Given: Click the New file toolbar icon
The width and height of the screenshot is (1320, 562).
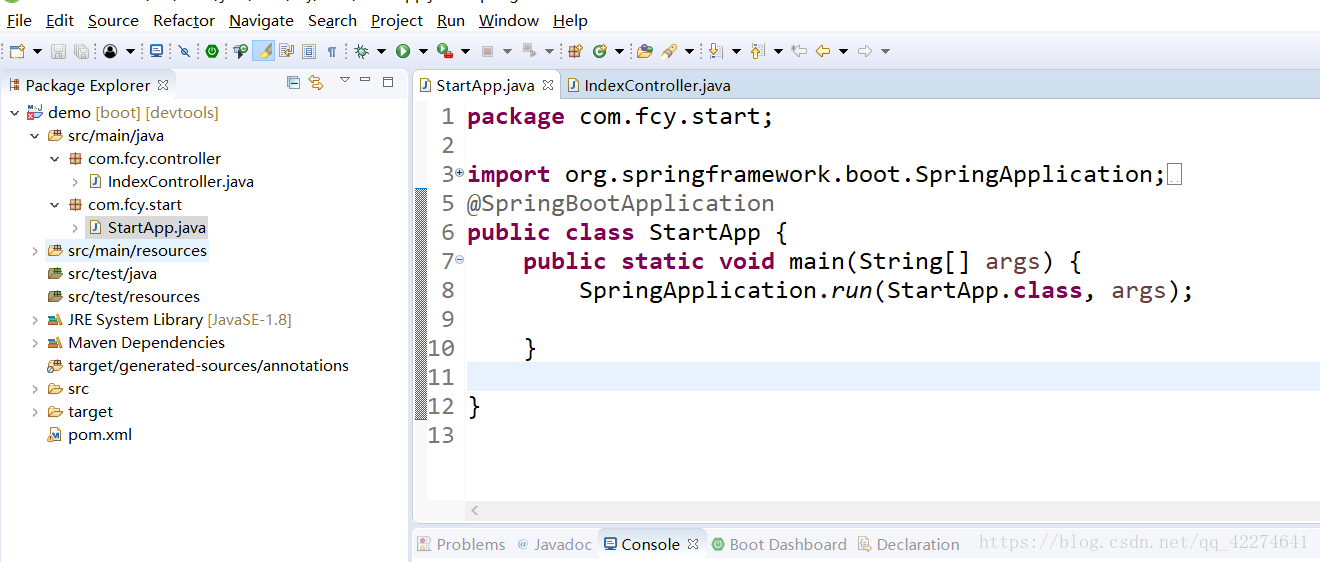Looking at the screenshot, I should 17,51.
